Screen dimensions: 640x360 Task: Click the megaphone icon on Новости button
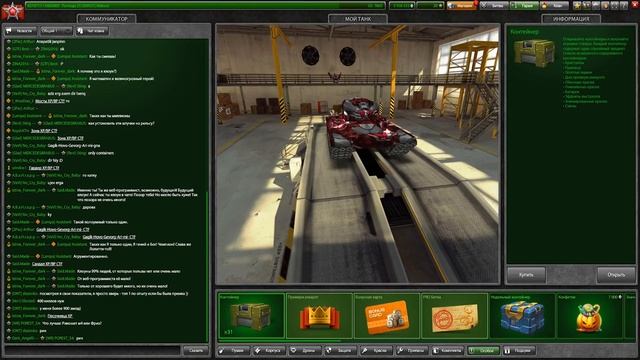(x=9, y=31)
